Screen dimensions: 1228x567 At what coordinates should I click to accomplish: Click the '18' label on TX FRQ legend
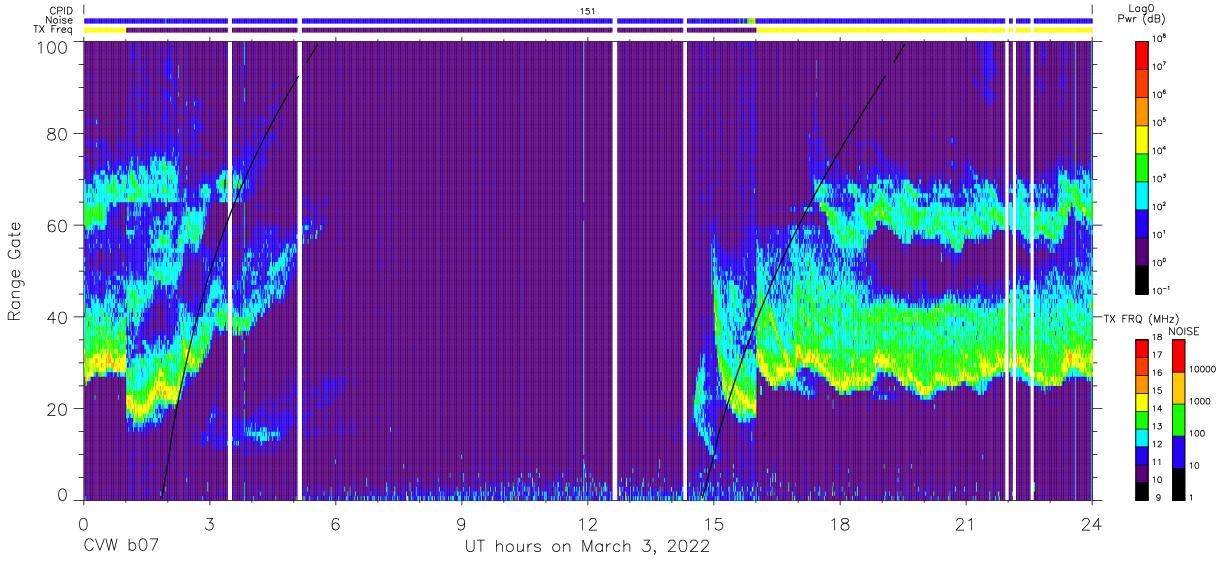pos(1157,338)
